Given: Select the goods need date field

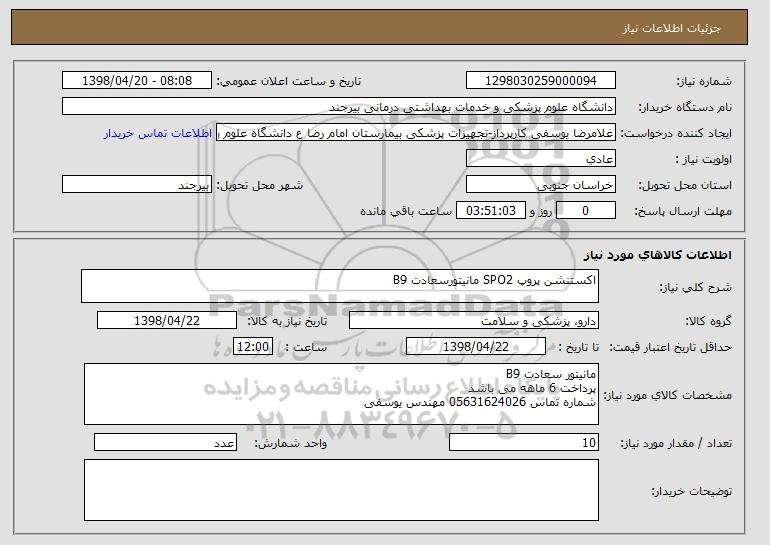Looking at the screenshot, I should [167, 321].
